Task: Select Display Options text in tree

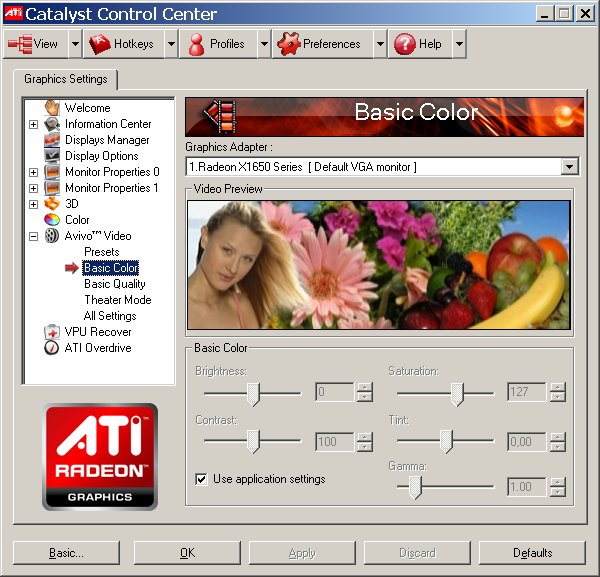Action: pos(102,156)
